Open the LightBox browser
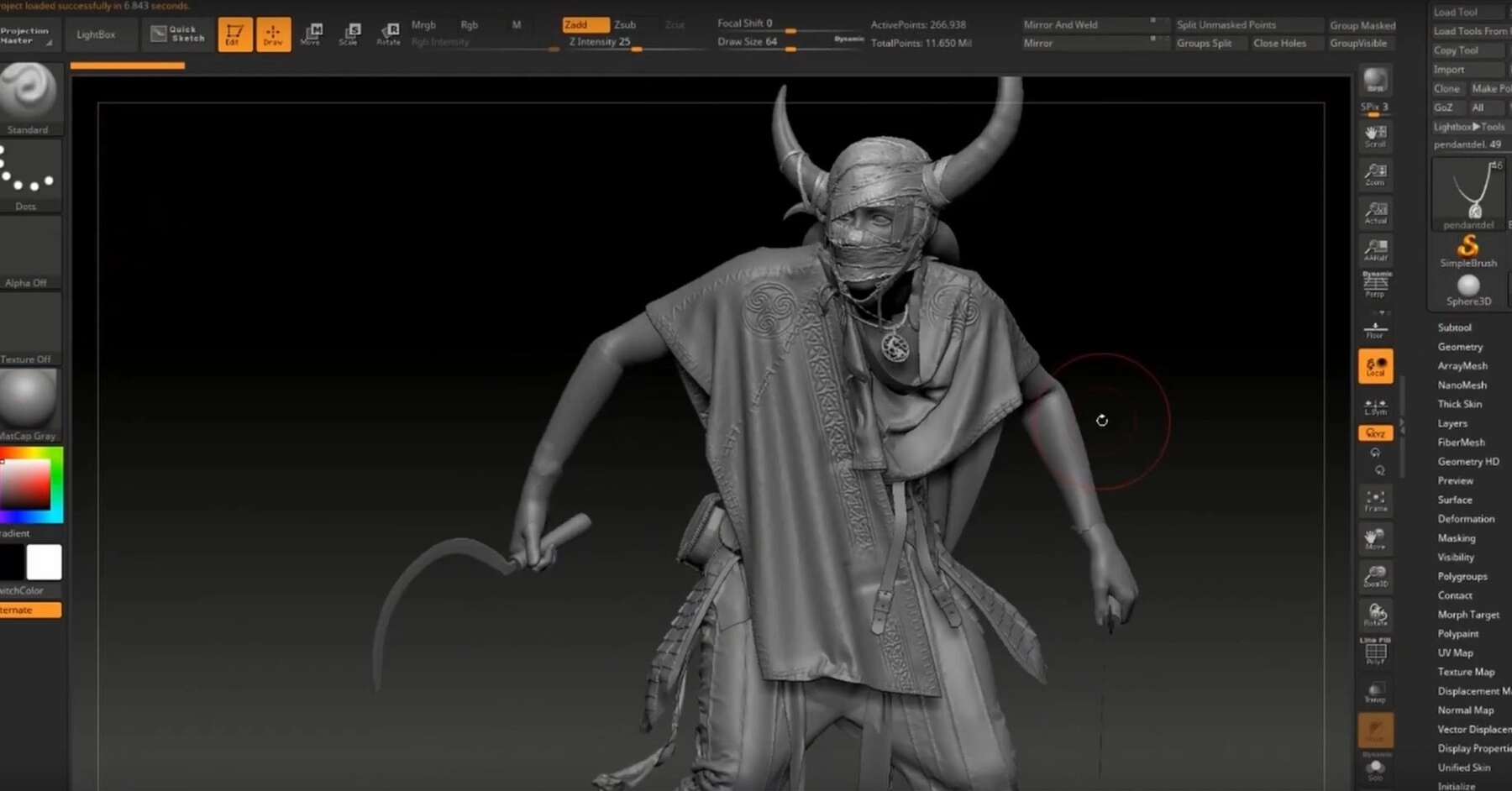The image size is (1512, 791). (96, 34)
